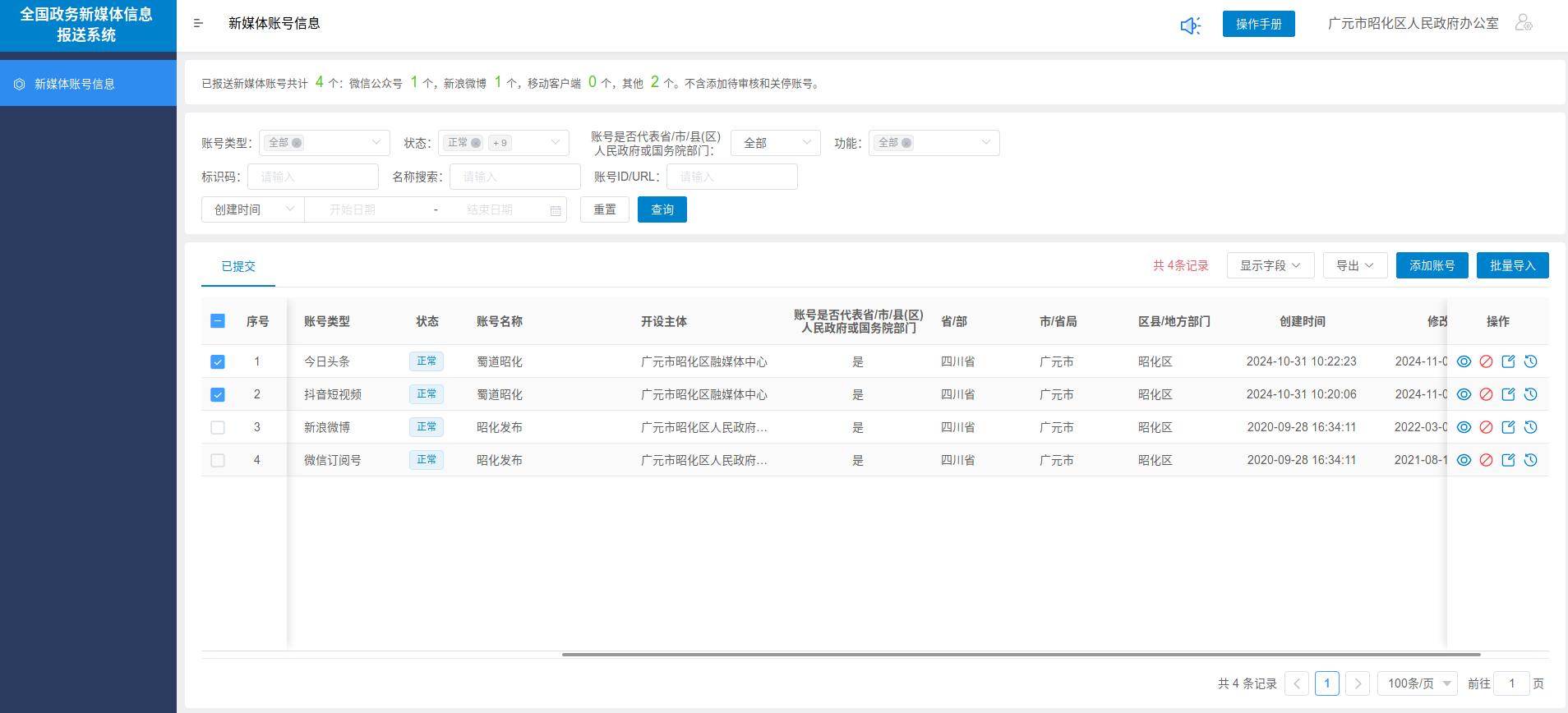Viewport: 1568px width, 713px height.
Task: Open the 100条/页 page size selector
Action: pyautogui.click(x=1418, y=683)
